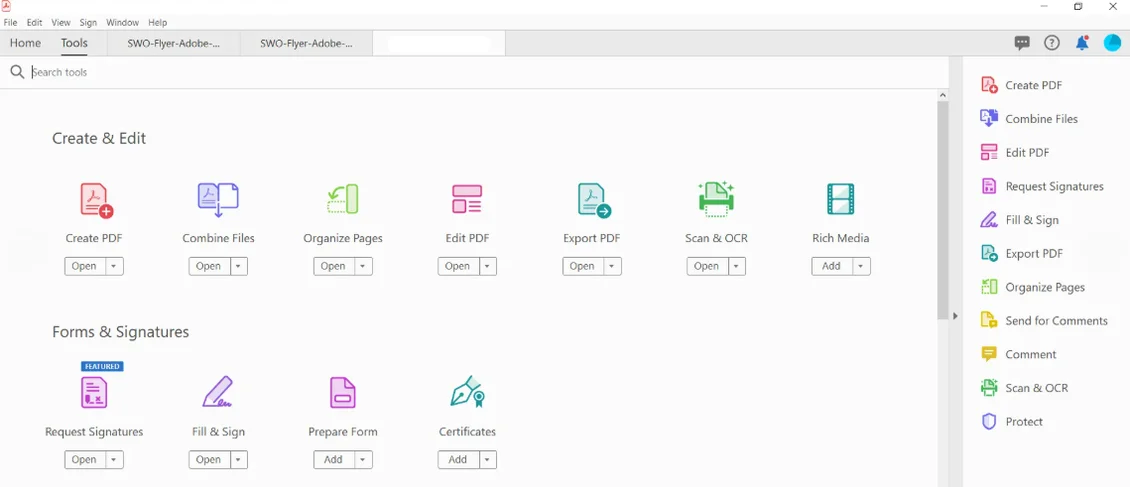This screenshot has width=1130, height=487.
Task: Click Comment speech-bubble icon in right sidebar
Action: [989, 354]
